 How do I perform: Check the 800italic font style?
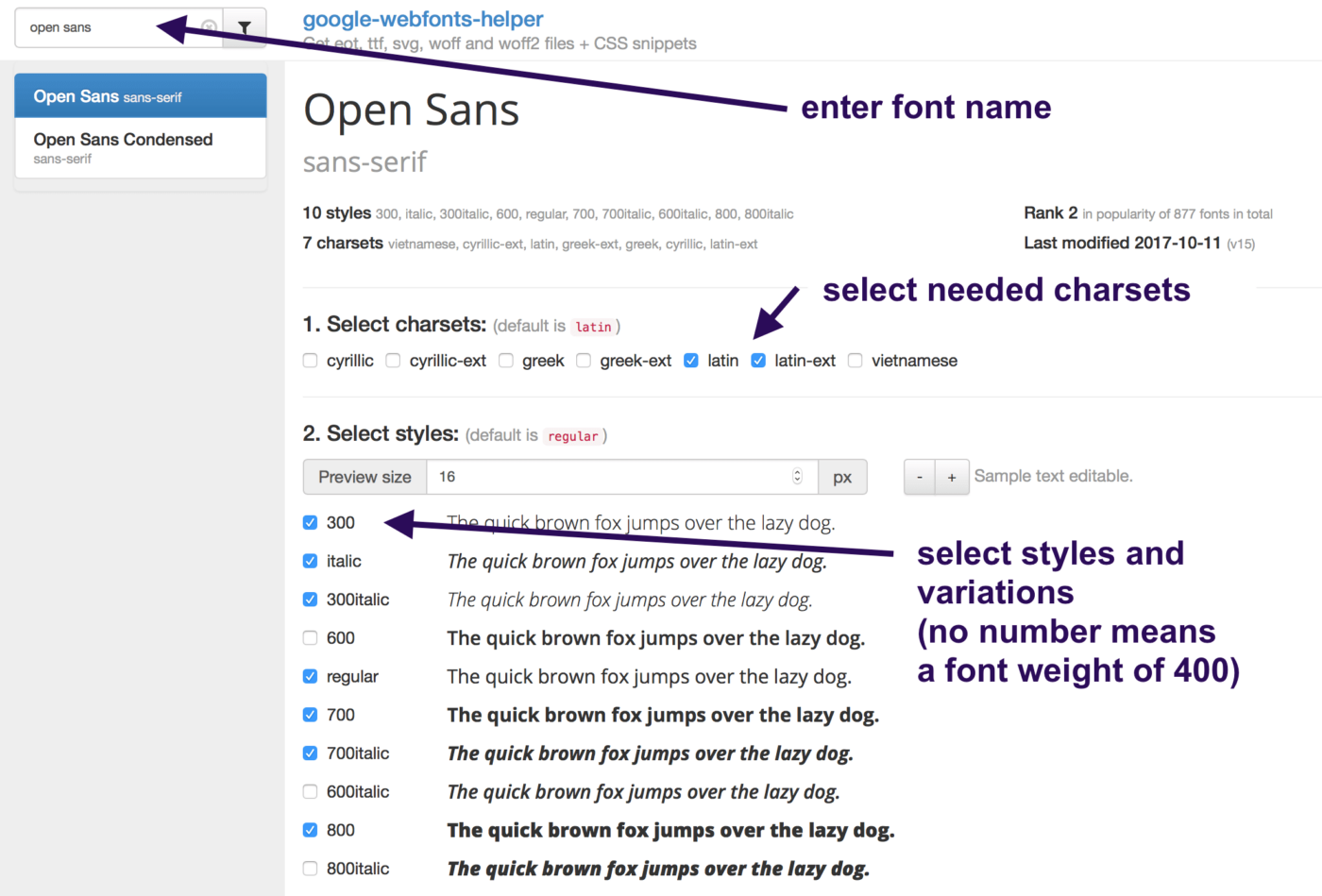click(311, 868)
